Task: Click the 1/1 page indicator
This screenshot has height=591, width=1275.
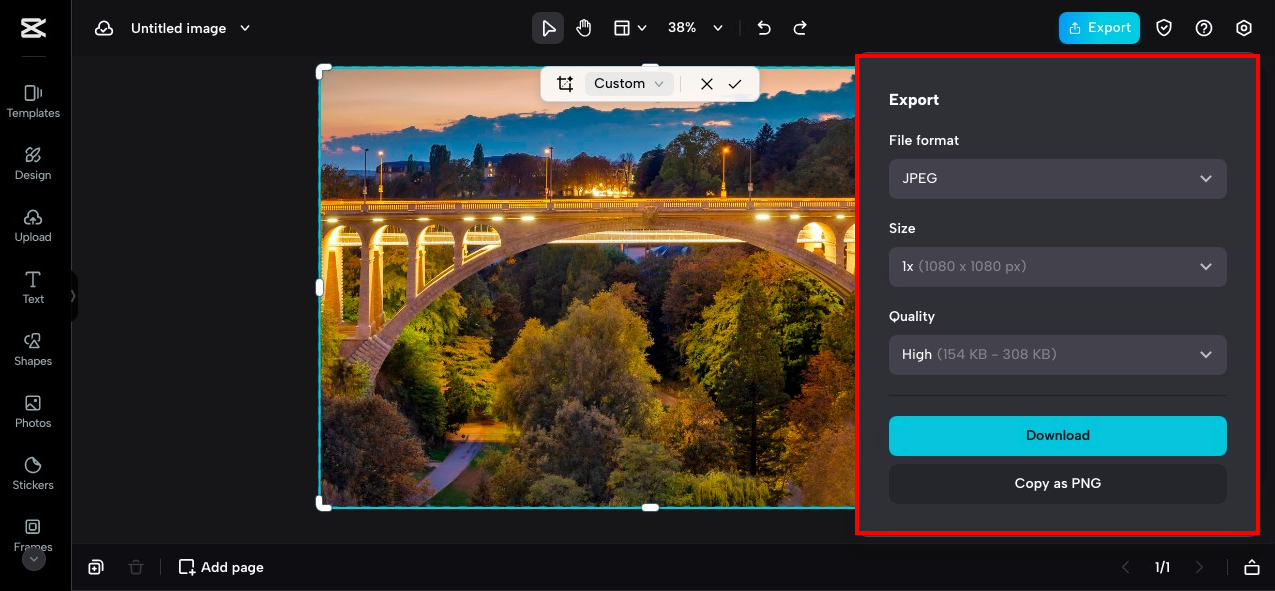Action: 1162,567
